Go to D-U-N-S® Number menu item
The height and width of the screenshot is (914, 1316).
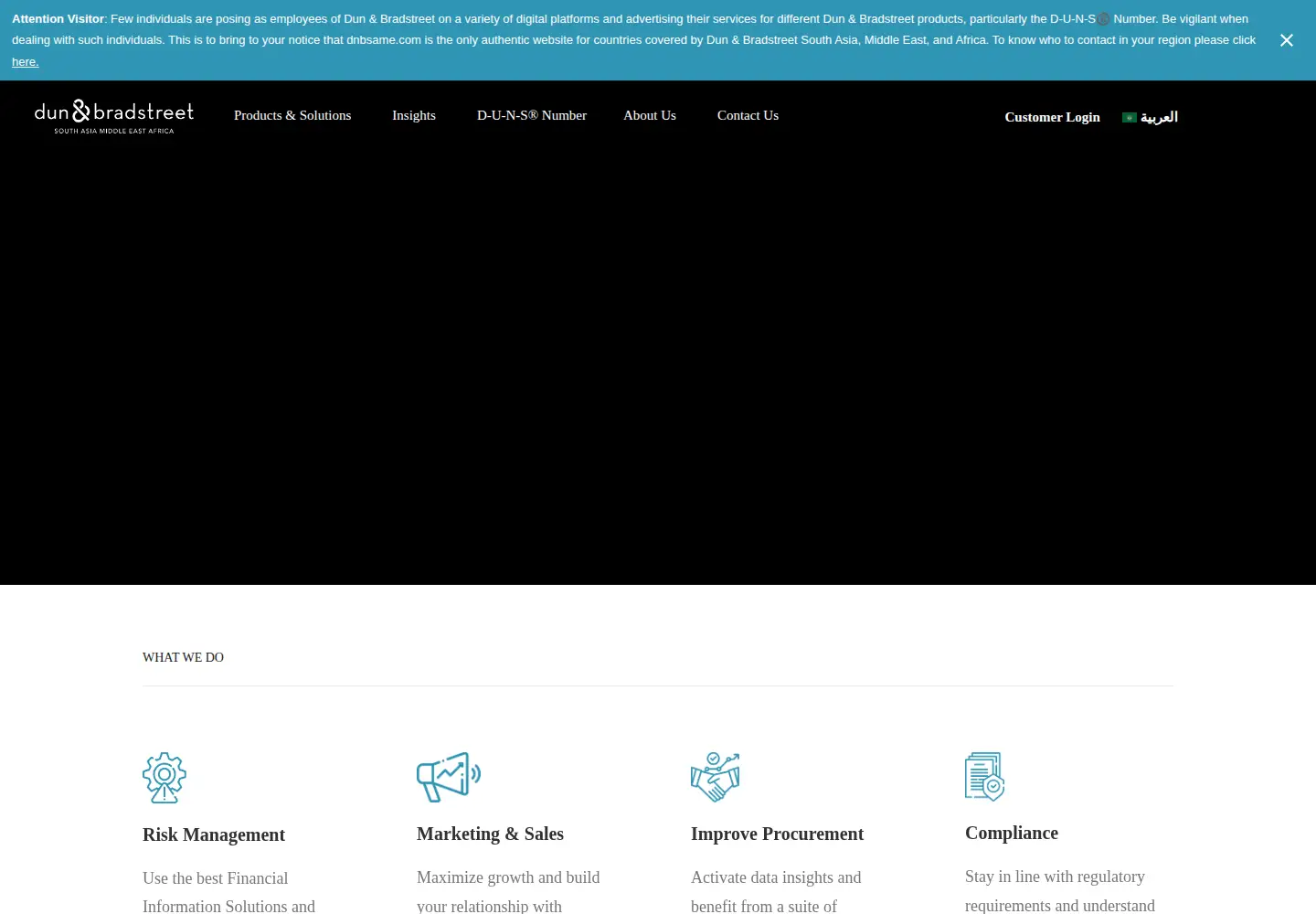tap(532, 115)
